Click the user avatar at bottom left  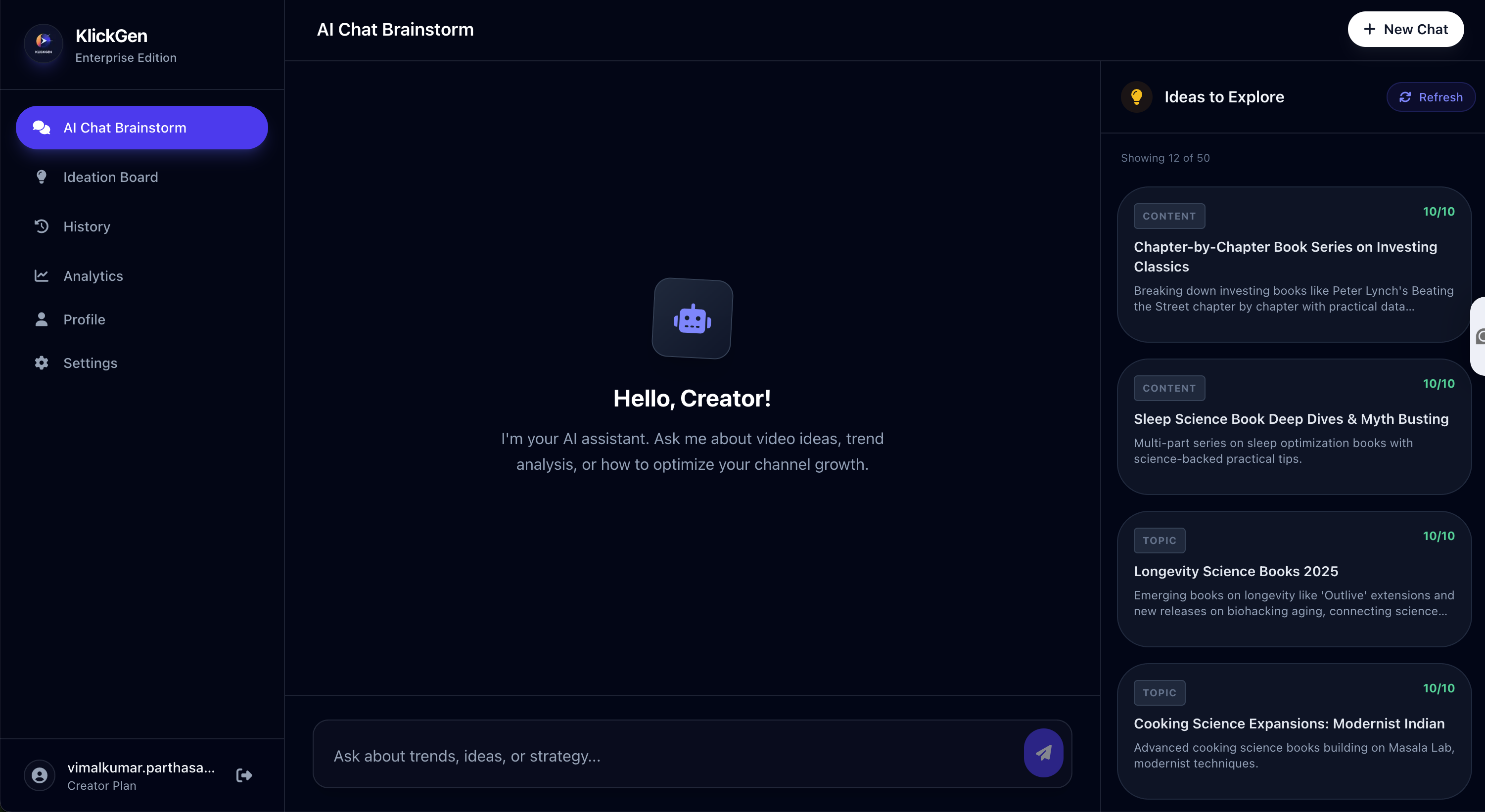(39, 775)
